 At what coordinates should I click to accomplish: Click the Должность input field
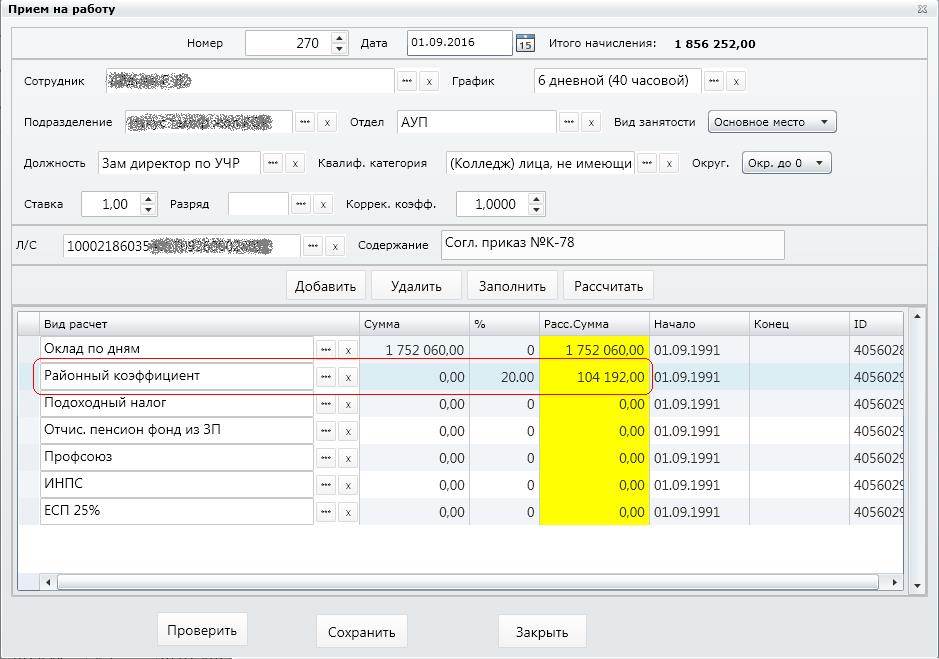(179, 163)
